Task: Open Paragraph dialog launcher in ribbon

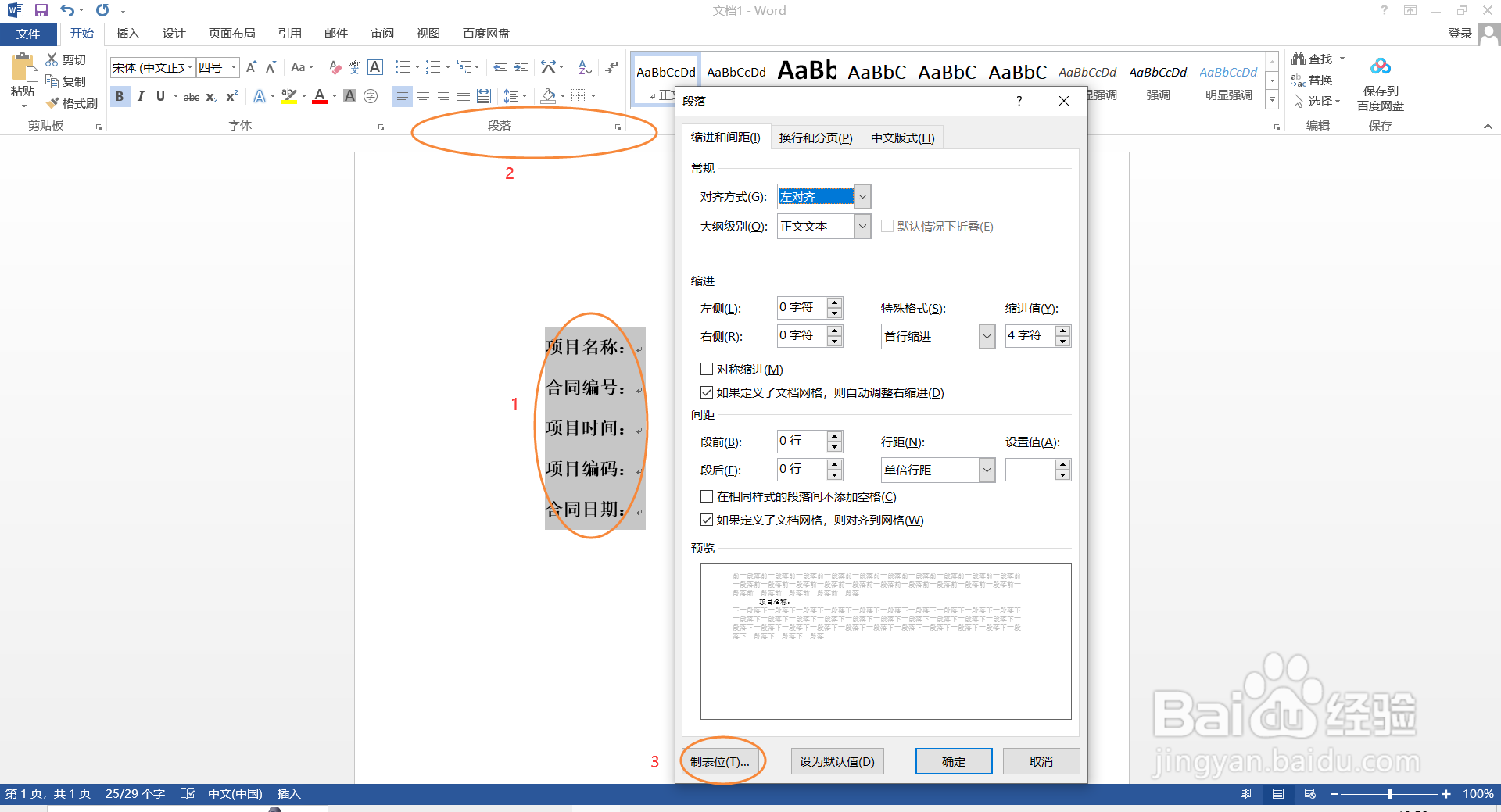Action: click(x=618, y=127)
